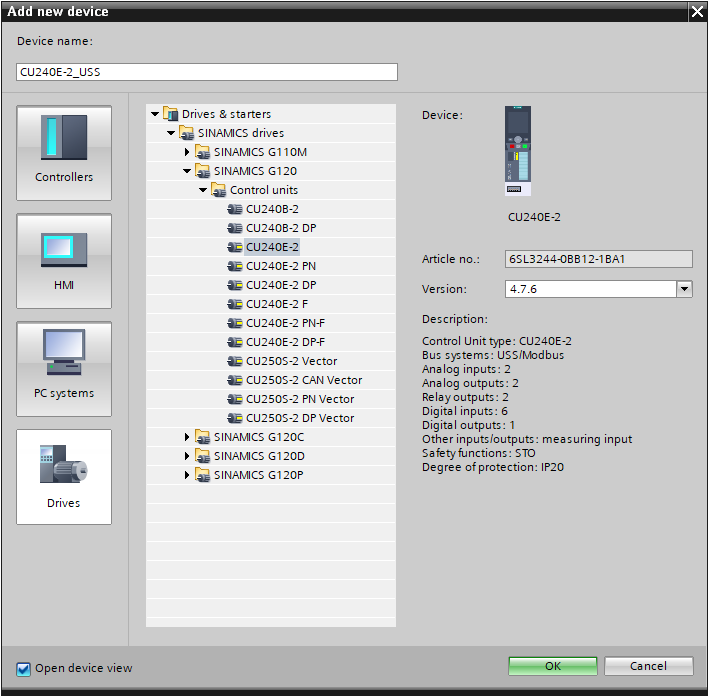Expand the SINAMICS G120D tree node
Image resolution: width=709 pixels, height=697 pixels.
pyautogui.click(x=187, y=456)
